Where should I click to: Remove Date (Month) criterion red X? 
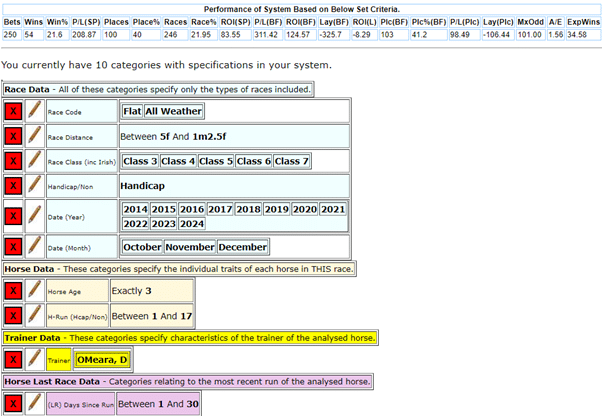(13, 247)
